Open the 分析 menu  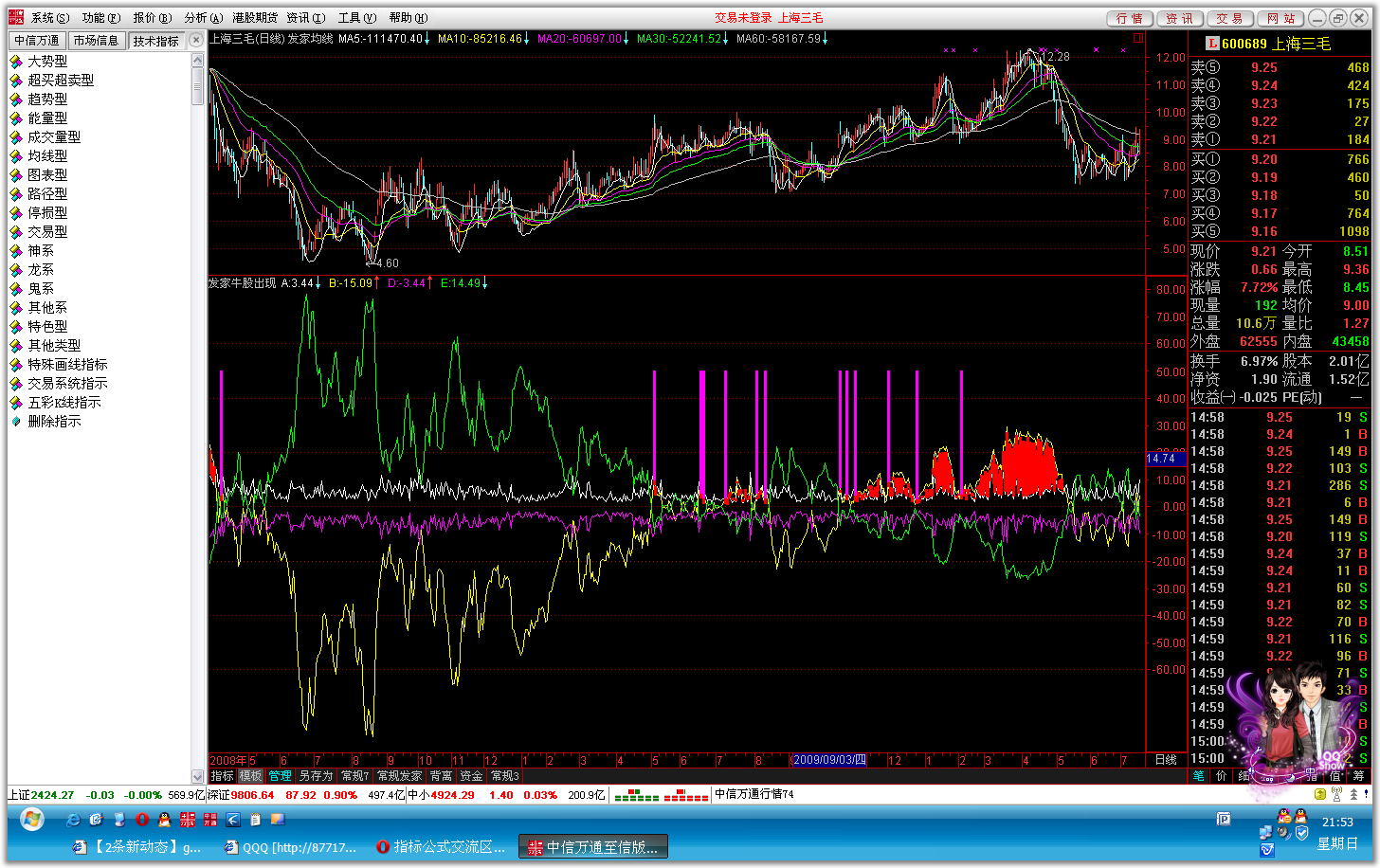pos(203,18)
